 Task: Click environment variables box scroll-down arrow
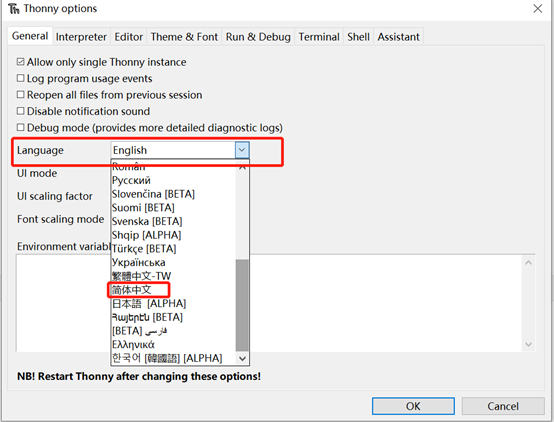point(528,344)
